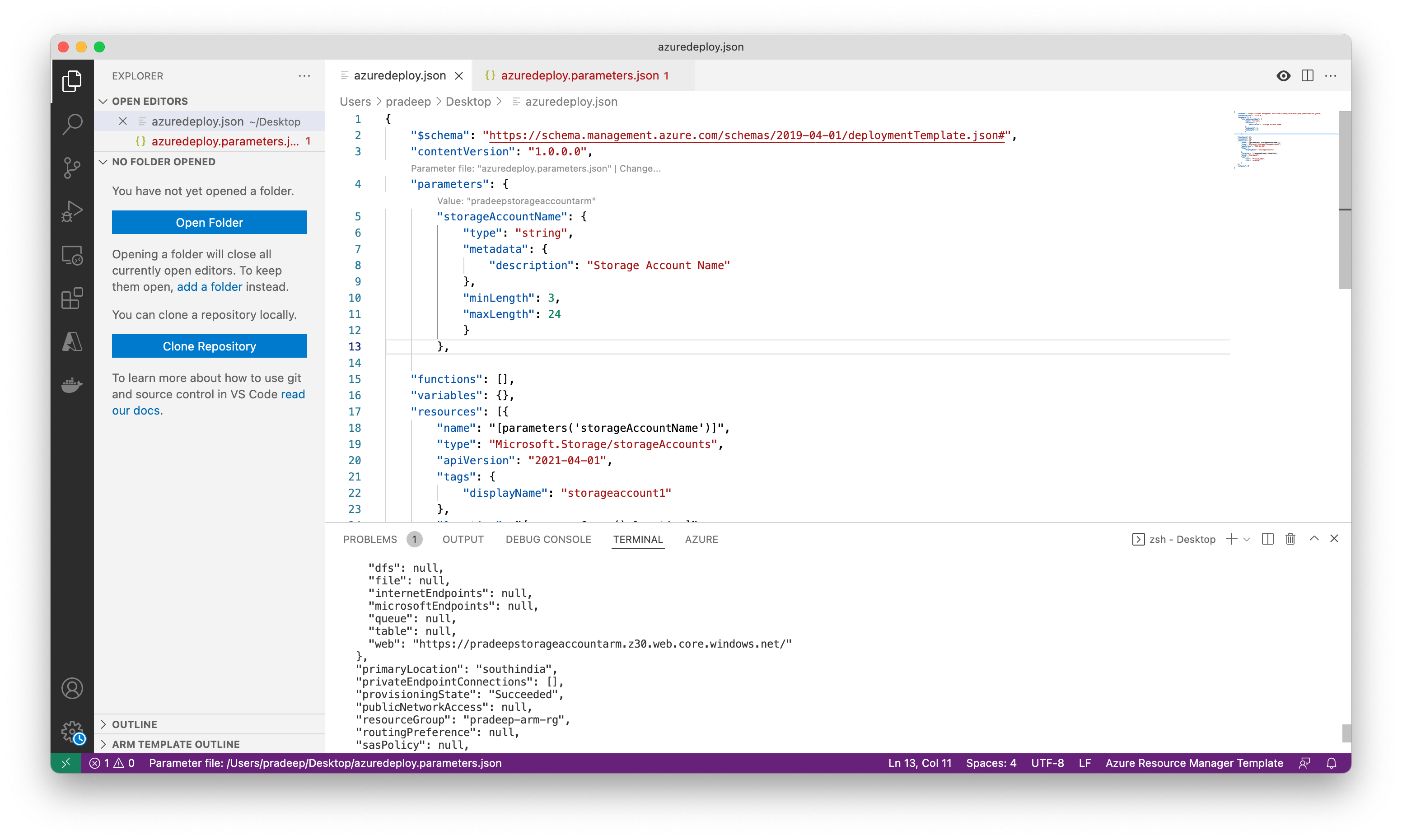The image size is (1402, 840).
Task: Split the terminal panel
Action: click(x=1268, y=539)
